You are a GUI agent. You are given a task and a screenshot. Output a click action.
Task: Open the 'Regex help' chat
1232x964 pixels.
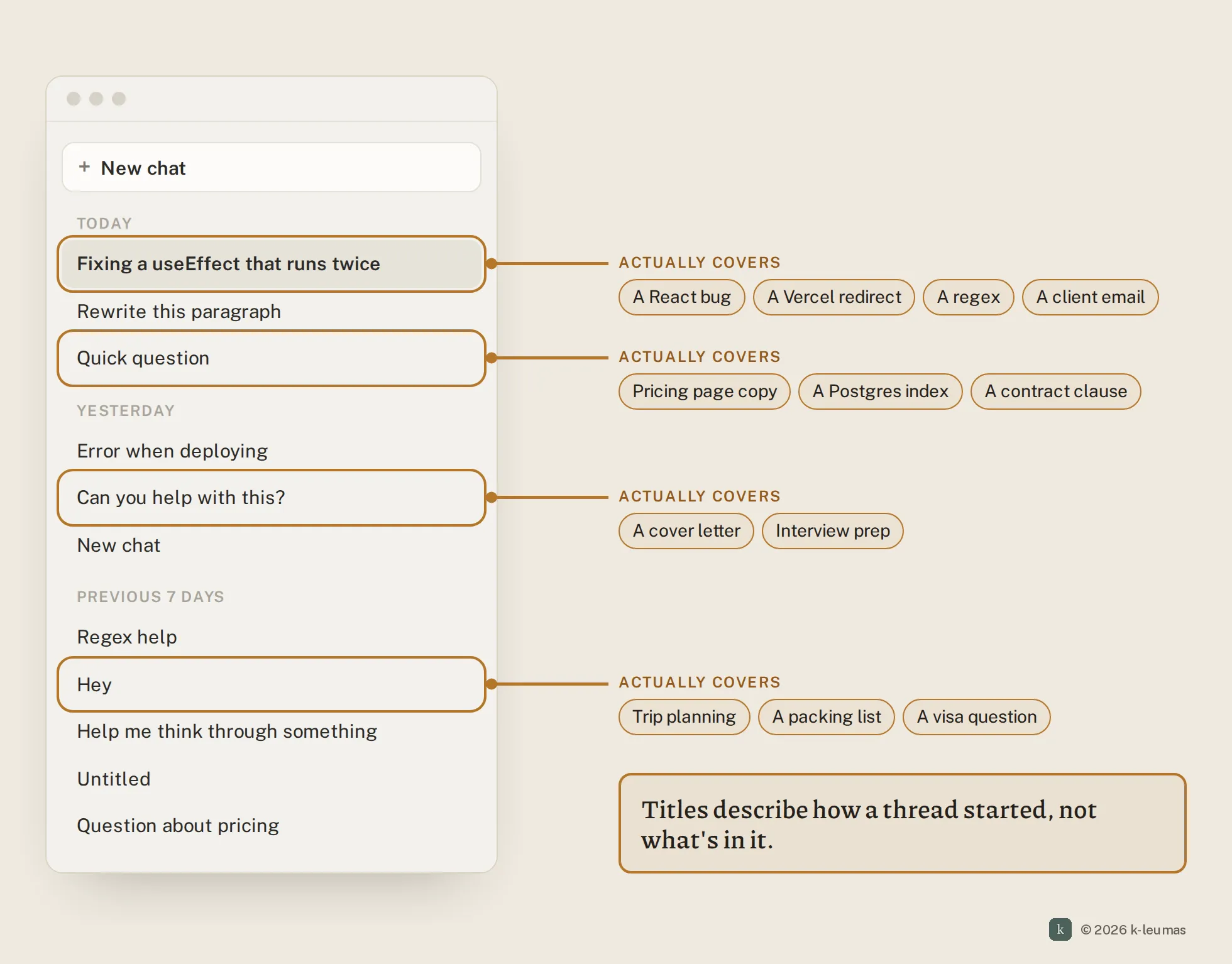coord(272,637)
